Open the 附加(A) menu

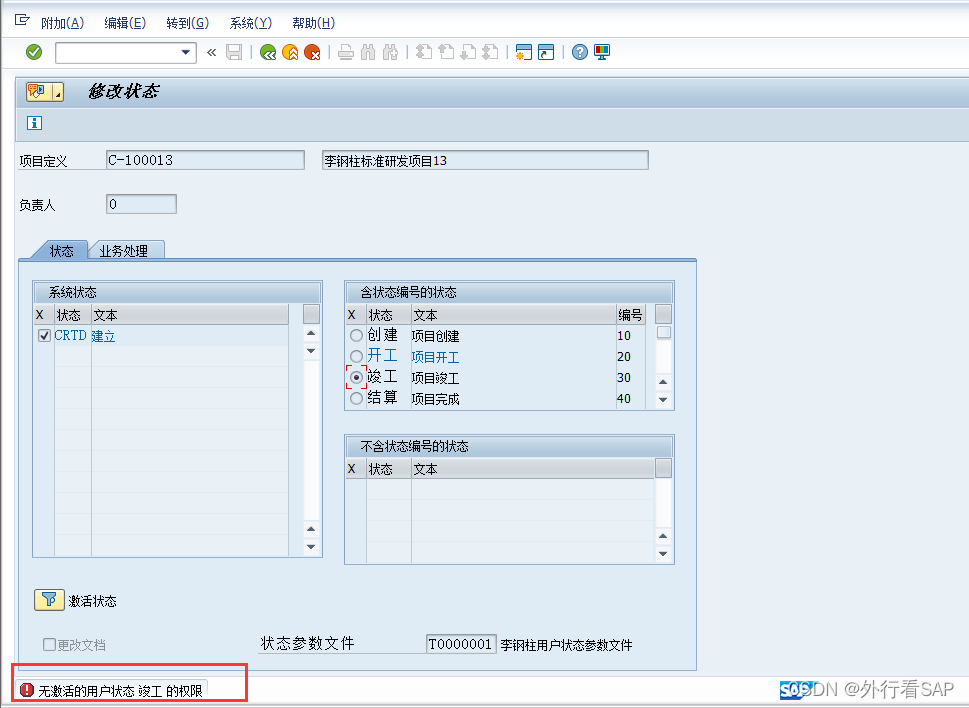[x=62, y=23]
